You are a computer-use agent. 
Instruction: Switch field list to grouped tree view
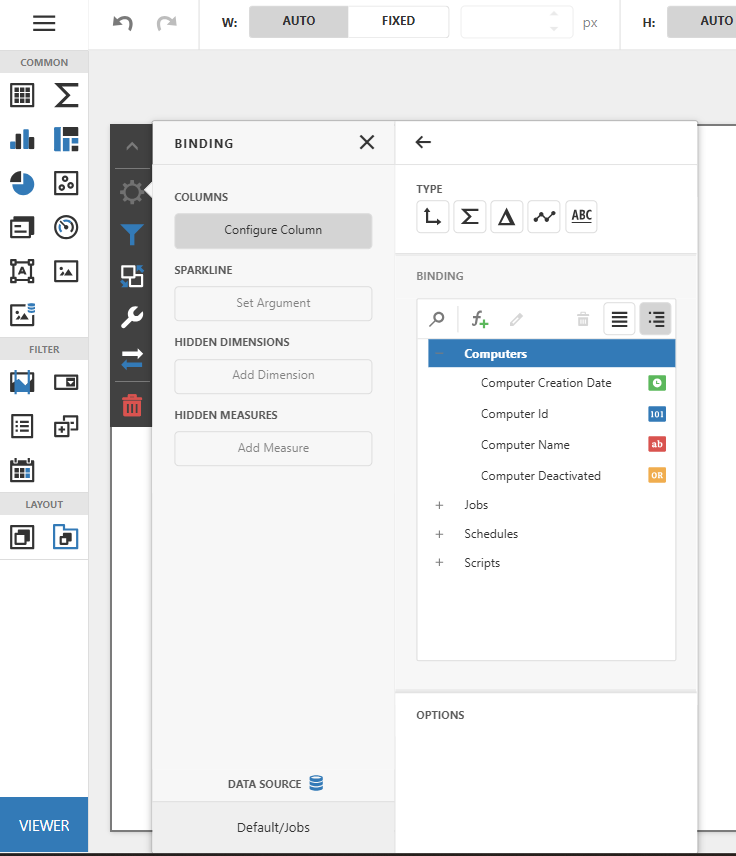655,319
